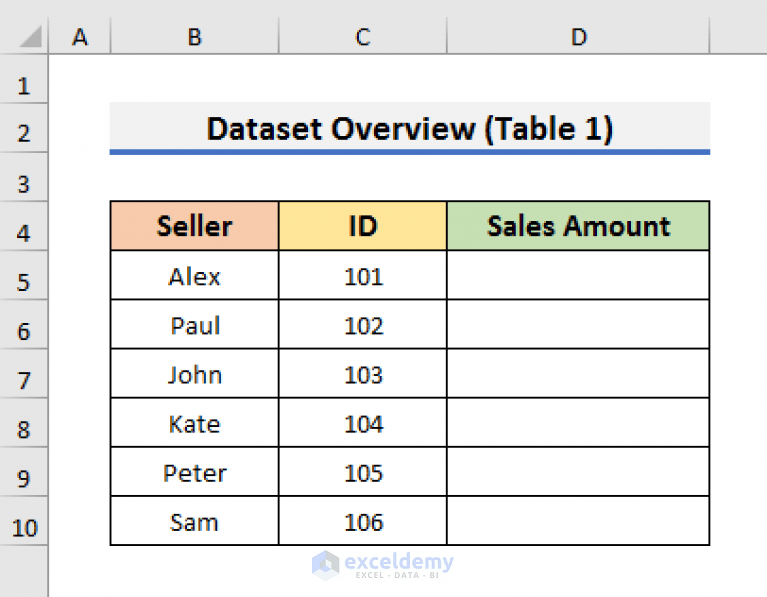
Task: Select row 6 header
Action: tap(24, 324)
